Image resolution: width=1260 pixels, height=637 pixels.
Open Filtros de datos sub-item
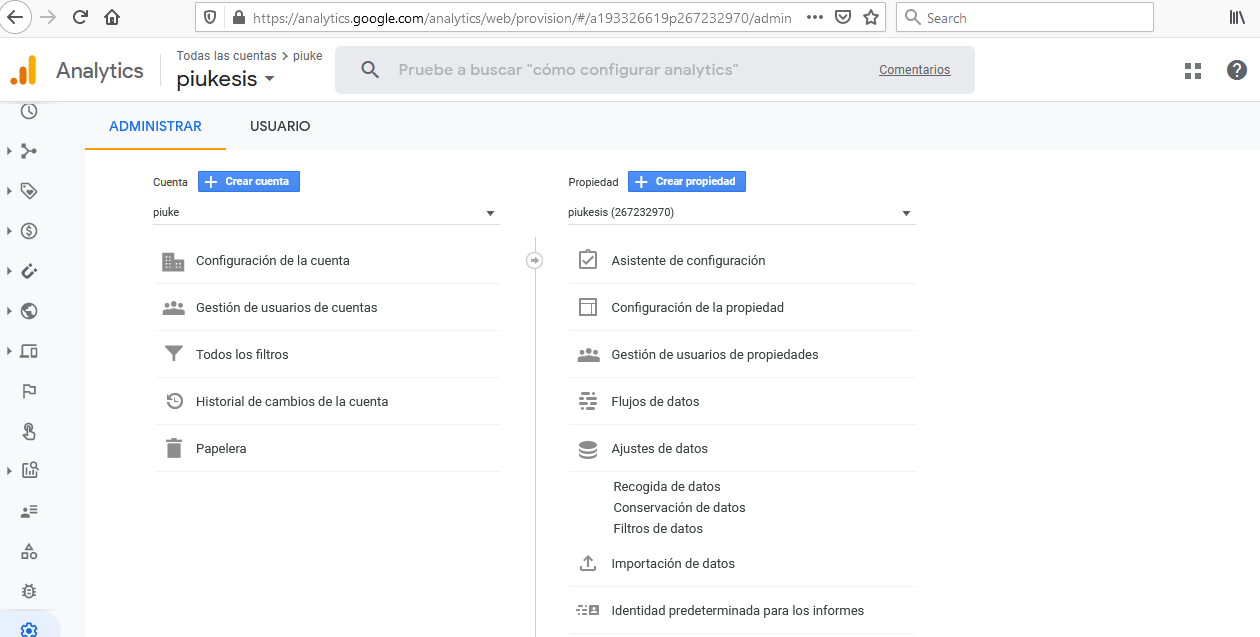658,529
